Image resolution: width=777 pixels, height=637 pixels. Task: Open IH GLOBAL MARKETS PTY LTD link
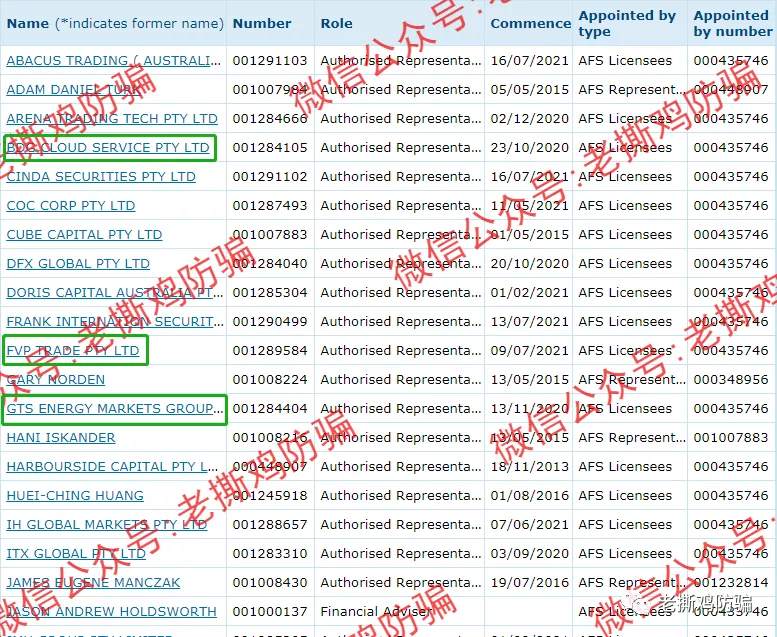pyautogui.click(x=107, y=524)
